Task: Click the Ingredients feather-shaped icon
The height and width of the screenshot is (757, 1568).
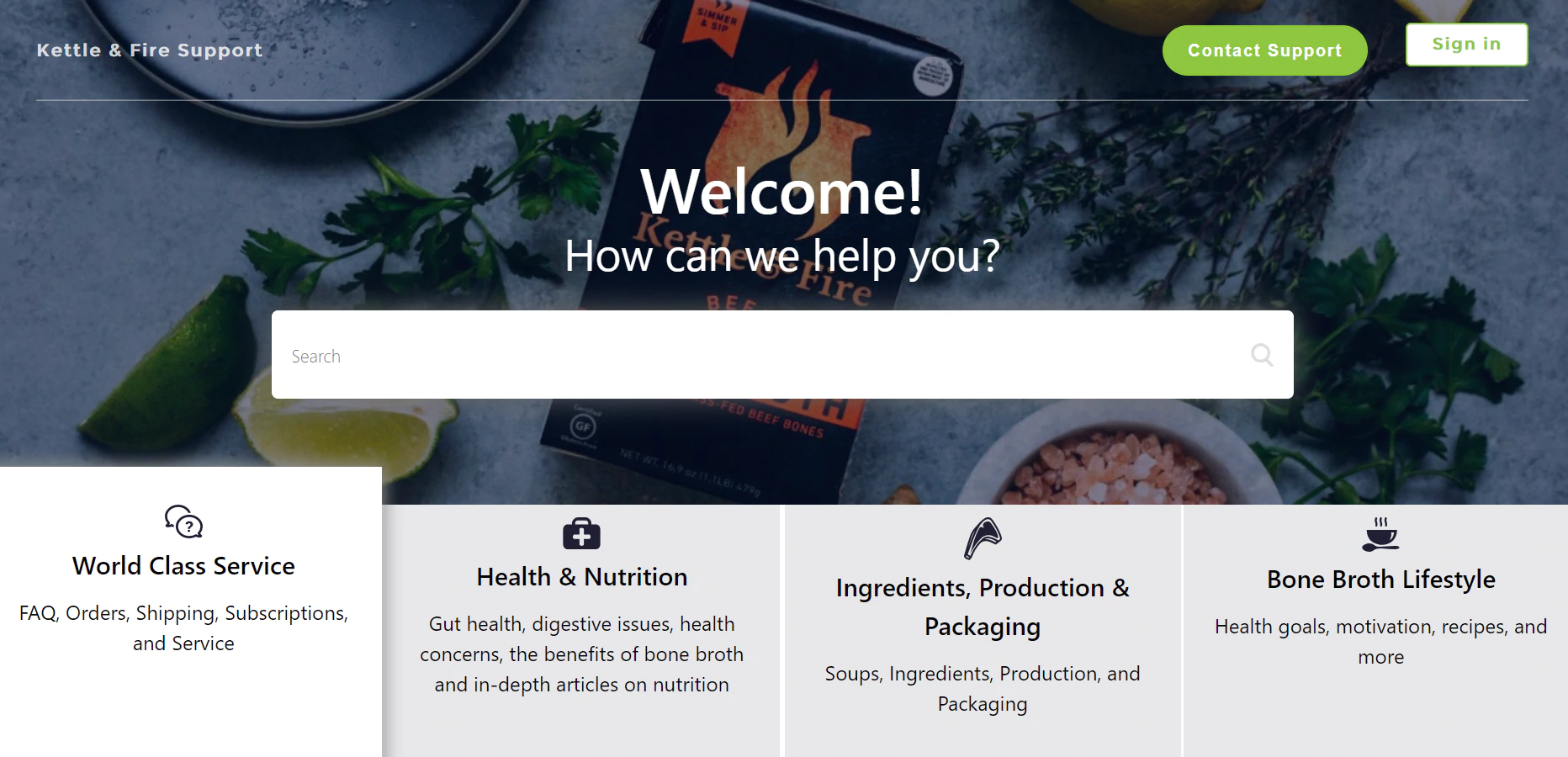Action: [983, 538]
